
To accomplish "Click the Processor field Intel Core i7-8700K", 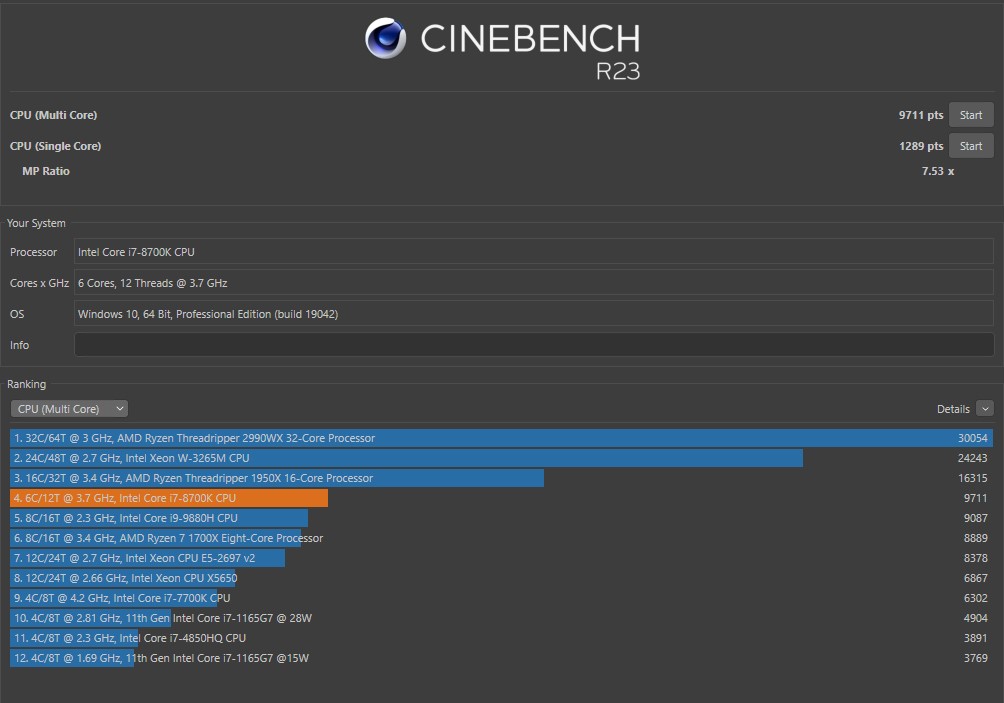I will click(x=534, y=252).
